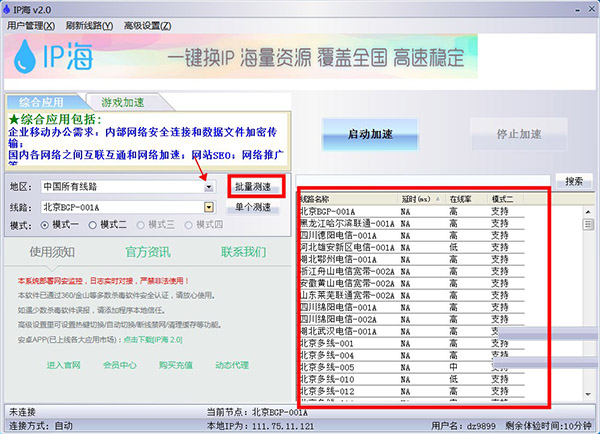Image resolution: width=600 pixels, height=434 pixels.
Task: Click the 单个测速 button
Action: coord(253,207)
